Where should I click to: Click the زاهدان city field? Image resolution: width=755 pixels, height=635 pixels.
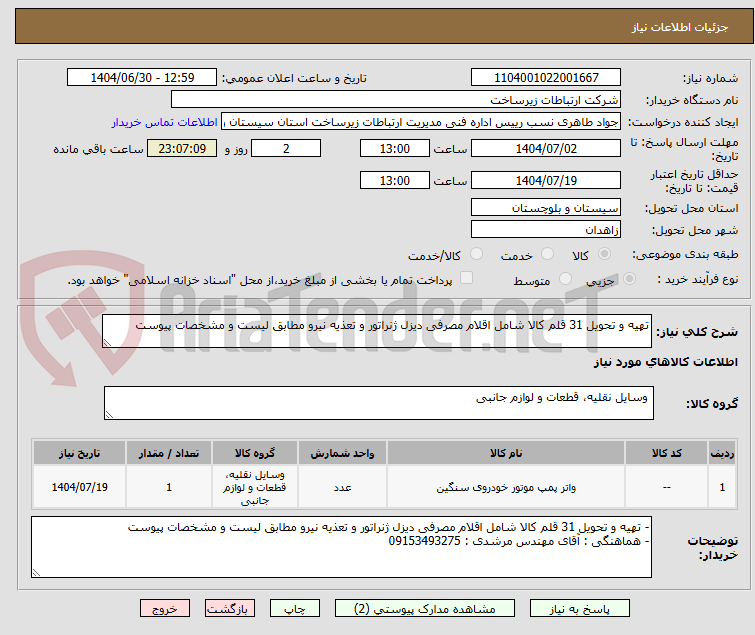(546, 230)
